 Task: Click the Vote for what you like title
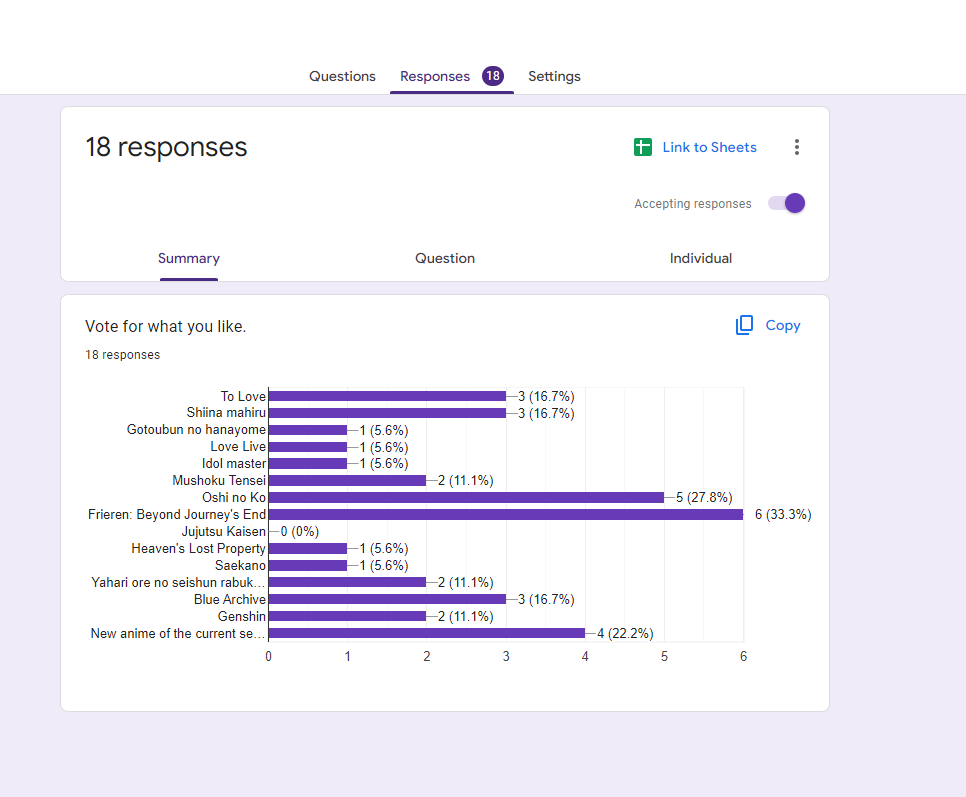point(166,326)
